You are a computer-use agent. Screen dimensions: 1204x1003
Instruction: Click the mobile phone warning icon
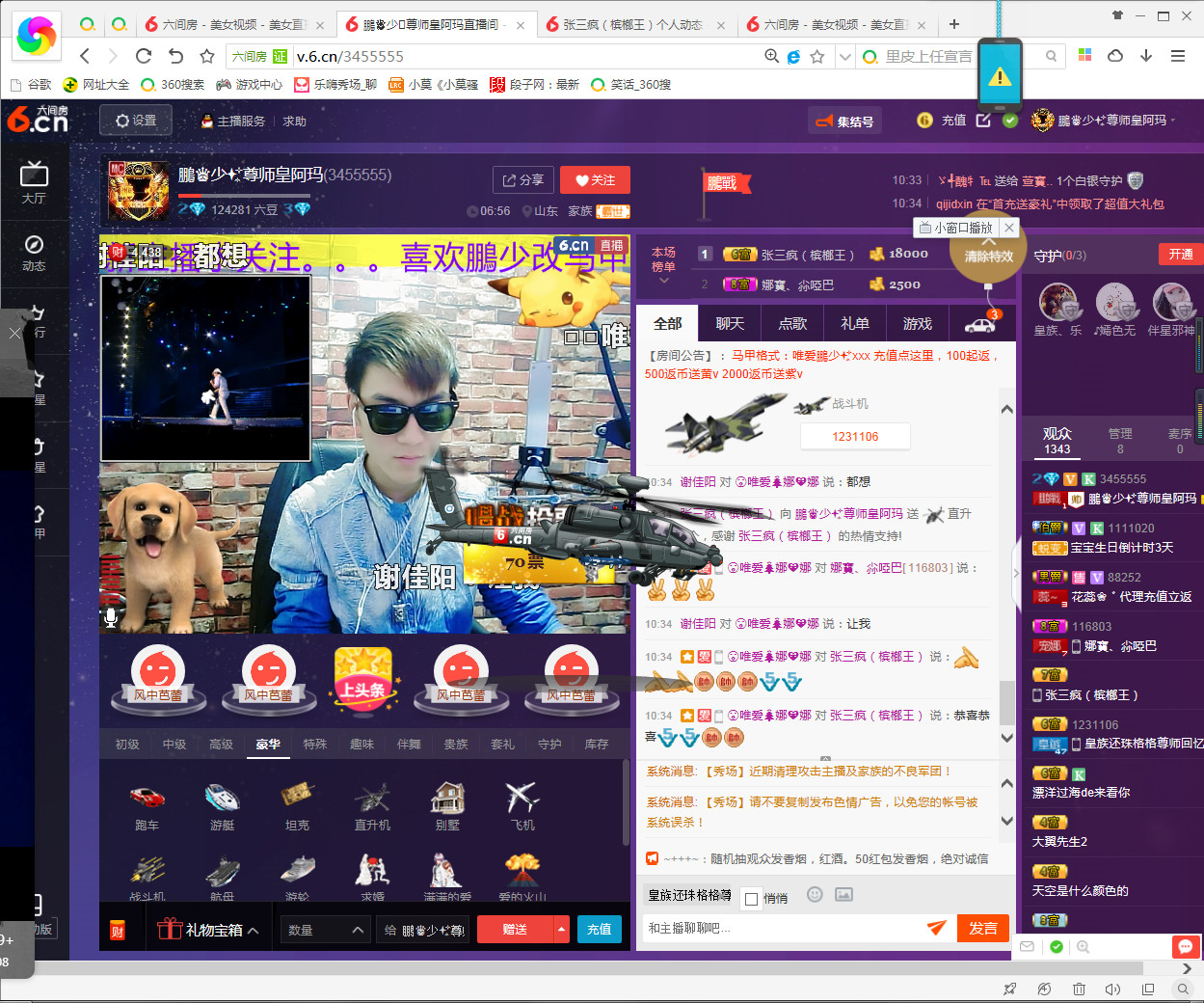coord(1000,74)
